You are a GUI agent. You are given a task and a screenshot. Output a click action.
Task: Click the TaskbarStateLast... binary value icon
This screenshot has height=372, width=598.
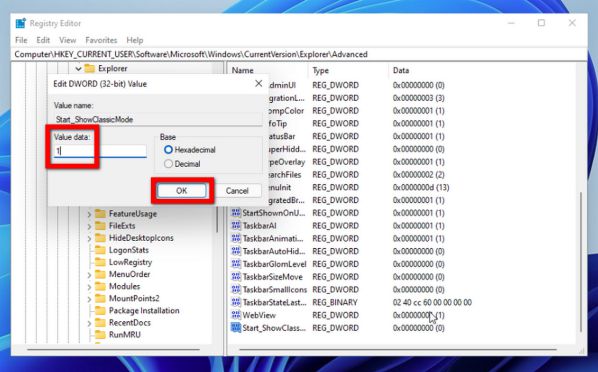[x=236, y=302]
